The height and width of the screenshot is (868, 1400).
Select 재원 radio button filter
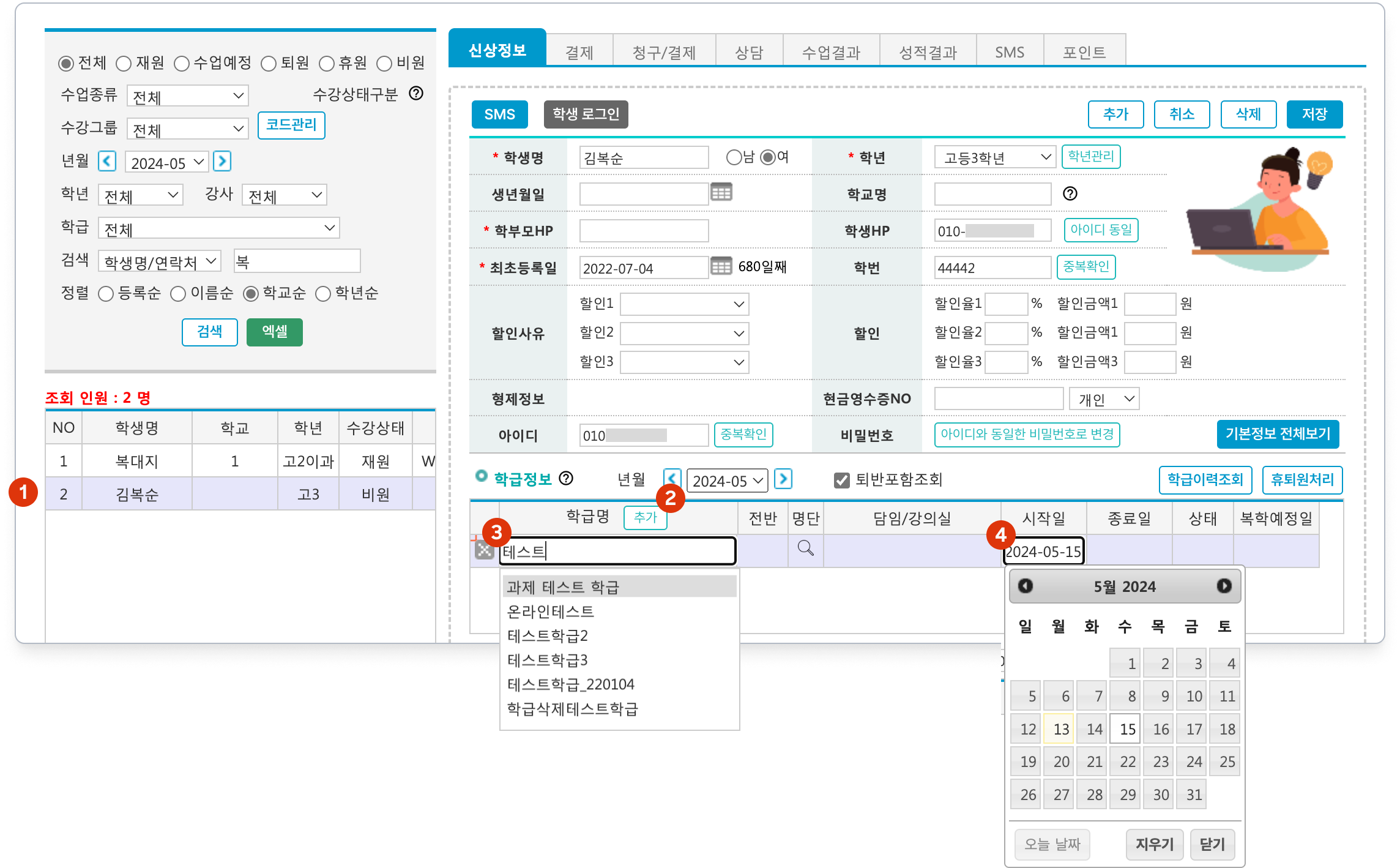124,64
